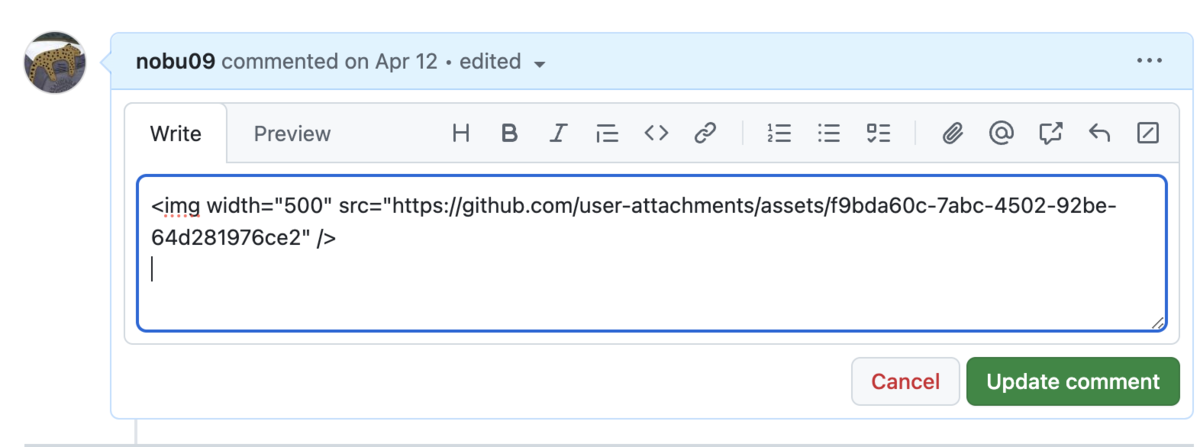This screenshot has width=1200, height=447.
Task: Insert an unordered bullet list
Action: [829, 133]
